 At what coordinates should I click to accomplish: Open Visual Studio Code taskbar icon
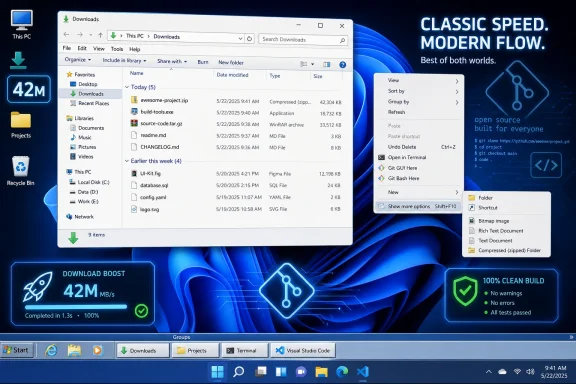363,372
